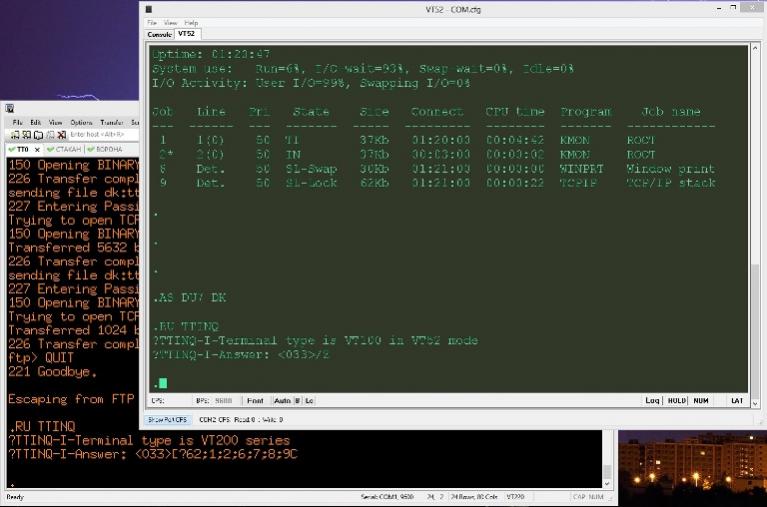Screen dimensions: 767x507
Task: Open File menu in VT52 window
Action: pos(152,22)
